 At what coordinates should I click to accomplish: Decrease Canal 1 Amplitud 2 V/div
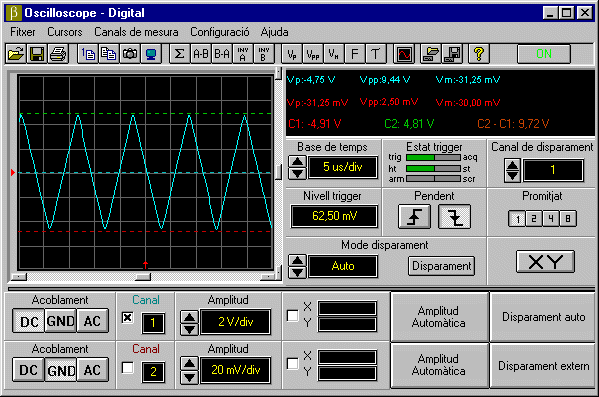(189, 329)
